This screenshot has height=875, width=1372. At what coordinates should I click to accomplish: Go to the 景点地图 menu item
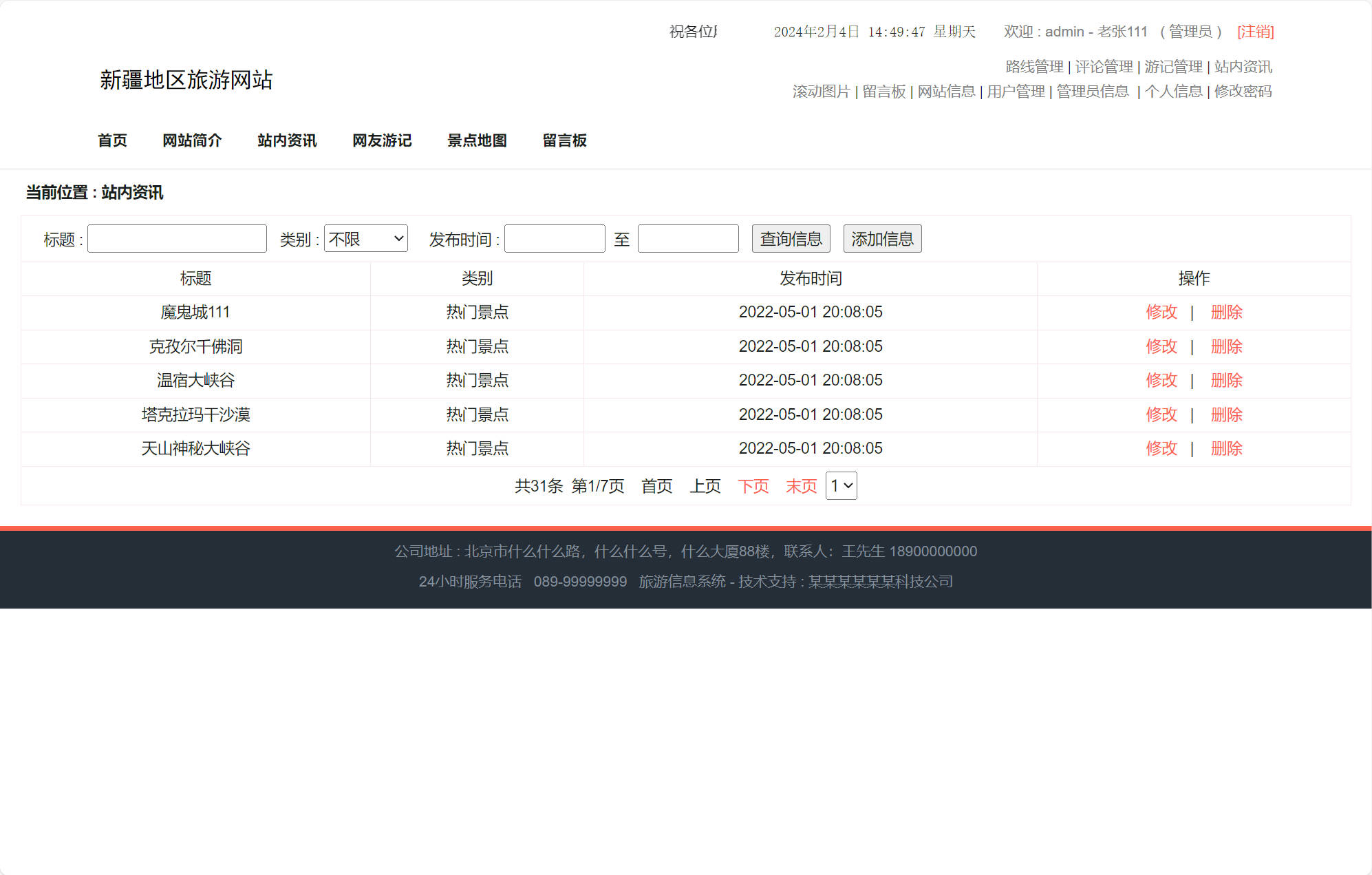pos(477,140)
